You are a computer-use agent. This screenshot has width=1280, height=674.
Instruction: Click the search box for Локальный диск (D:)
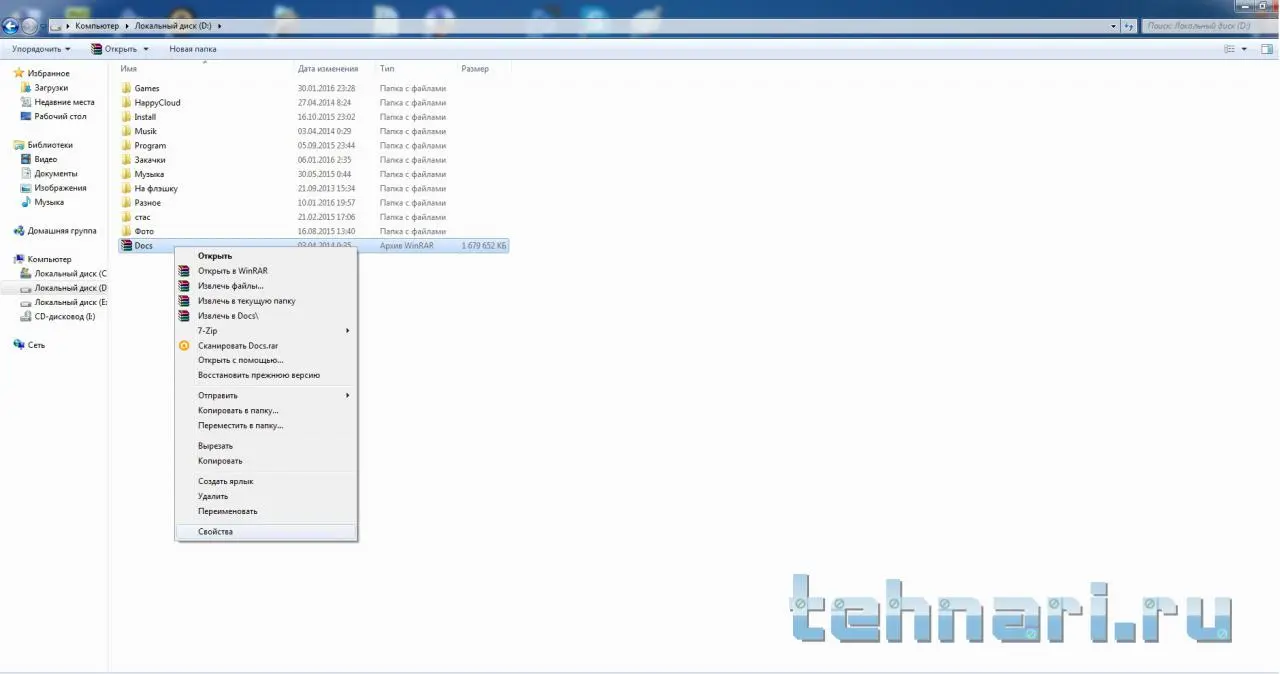tap(1208, 26)
